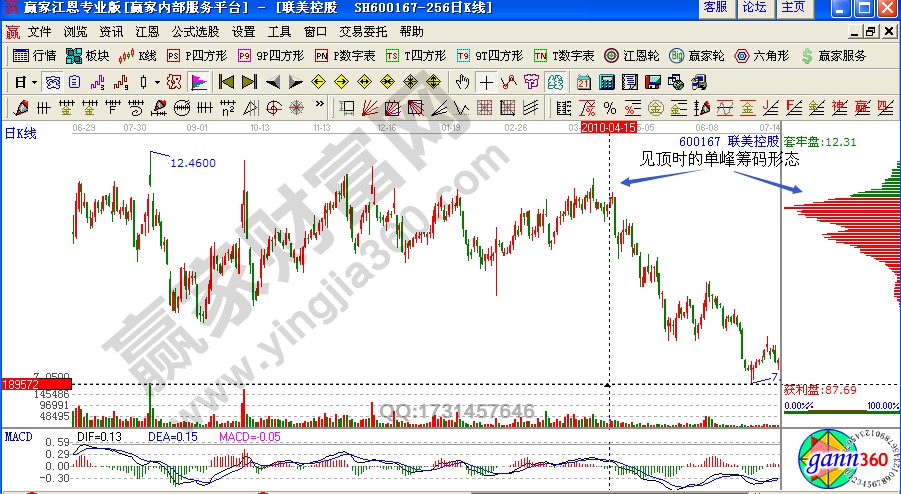The width and height of the screenshot is (901, 494).
Task: Toggle the 9-step purple staircase indicator icon
Action: point(121,83)
